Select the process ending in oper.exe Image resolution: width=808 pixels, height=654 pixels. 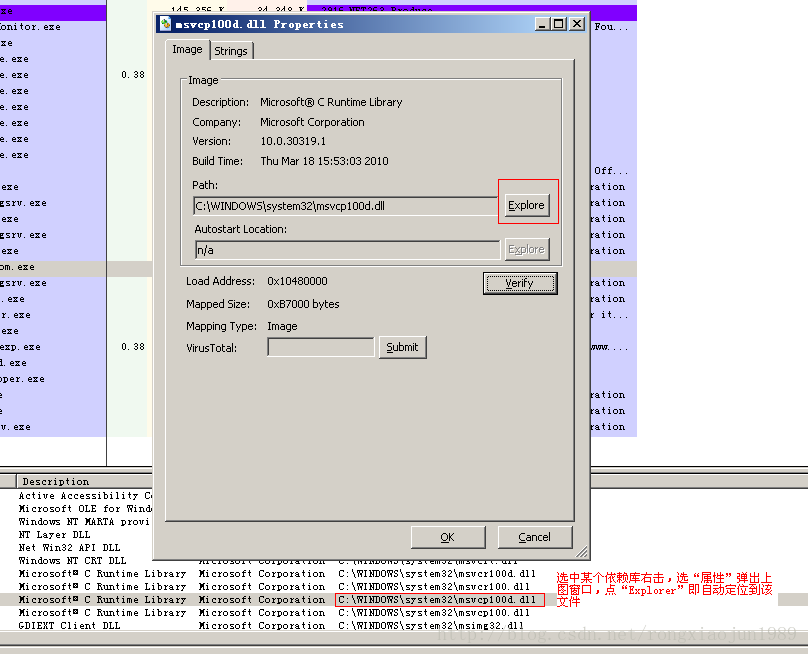click(22, 379)
